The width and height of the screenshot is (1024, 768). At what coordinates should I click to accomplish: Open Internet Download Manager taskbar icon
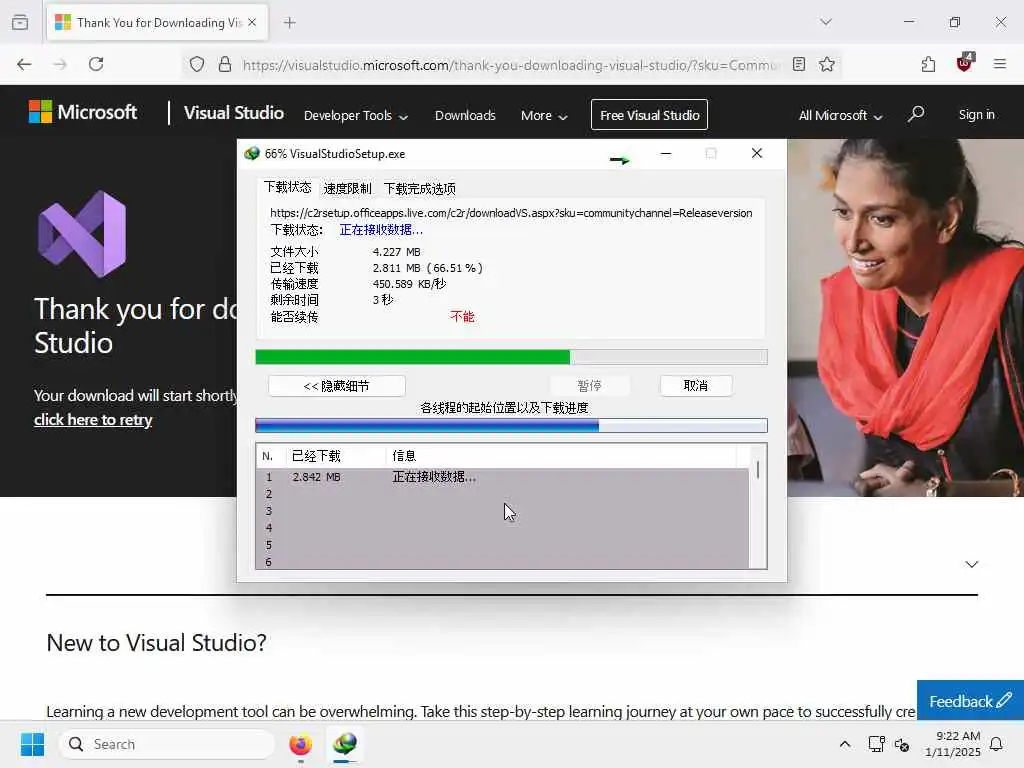pos(345,744)
